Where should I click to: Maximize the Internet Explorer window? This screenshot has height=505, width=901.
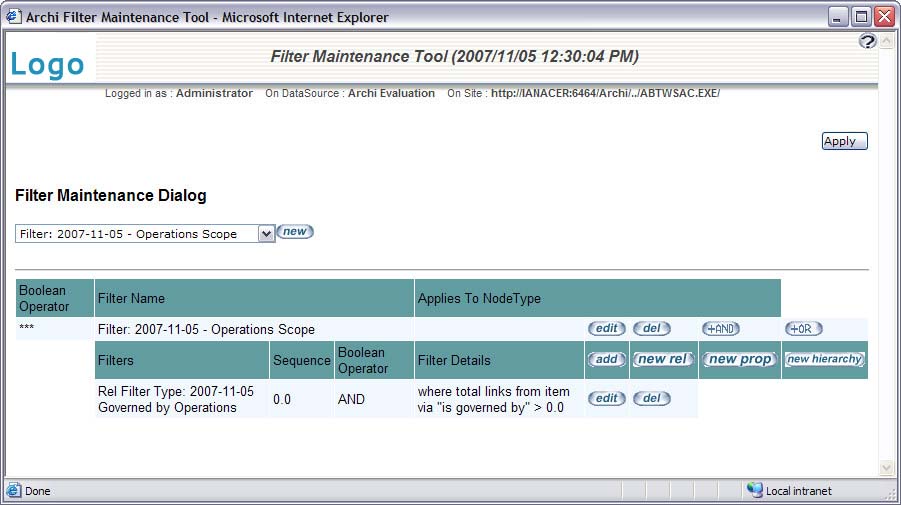click(x=861, y=17)
